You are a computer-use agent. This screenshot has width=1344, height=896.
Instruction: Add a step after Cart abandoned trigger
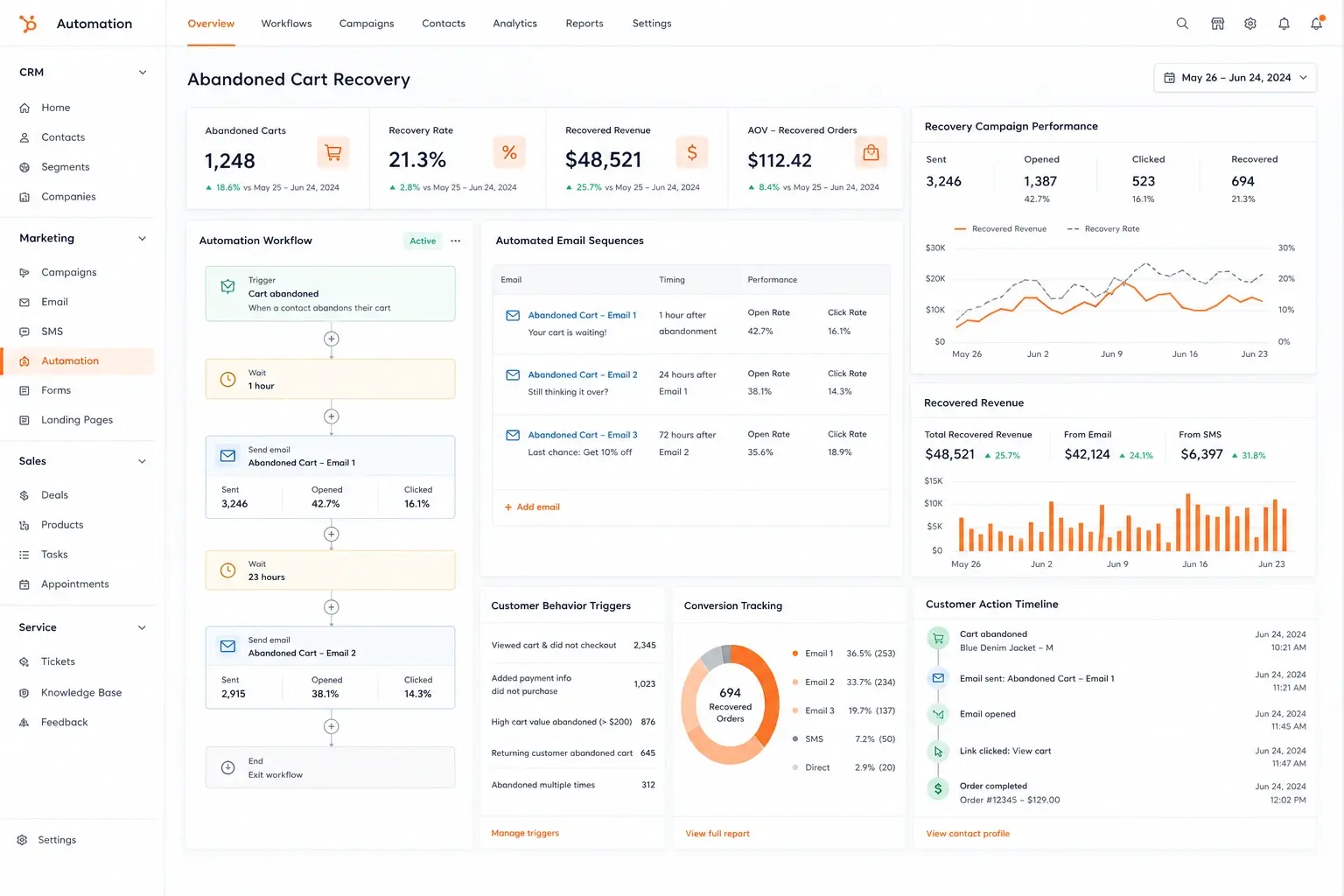331,339
